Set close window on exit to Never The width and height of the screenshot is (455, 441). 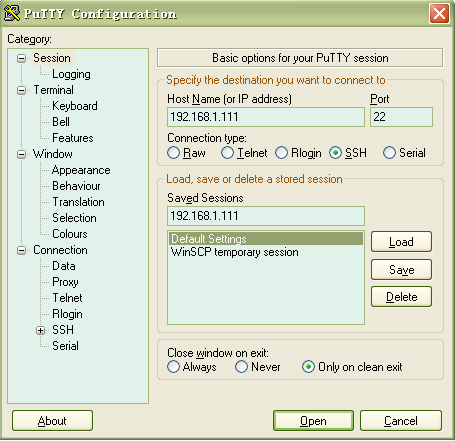(241, 367)
